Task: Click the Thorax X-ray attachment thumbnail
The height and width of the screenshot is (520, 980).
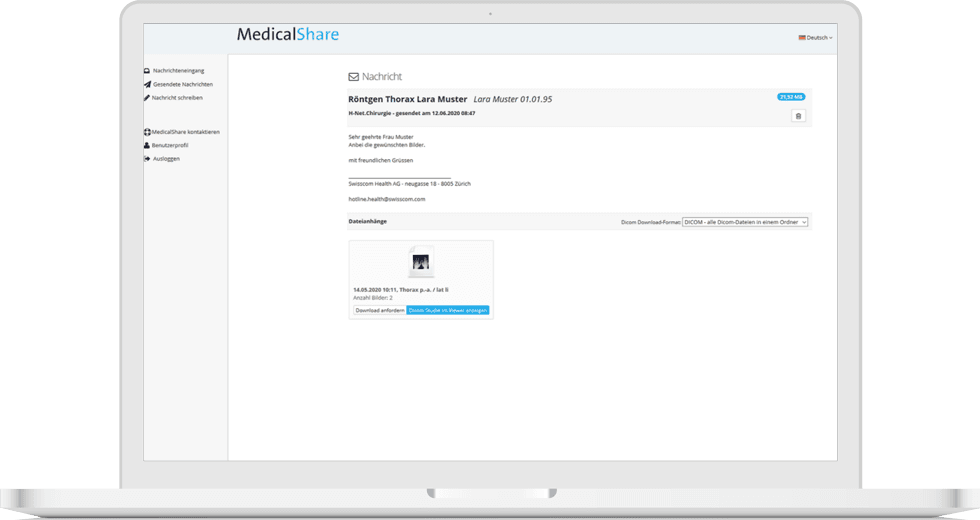Action: pos(421,262)
